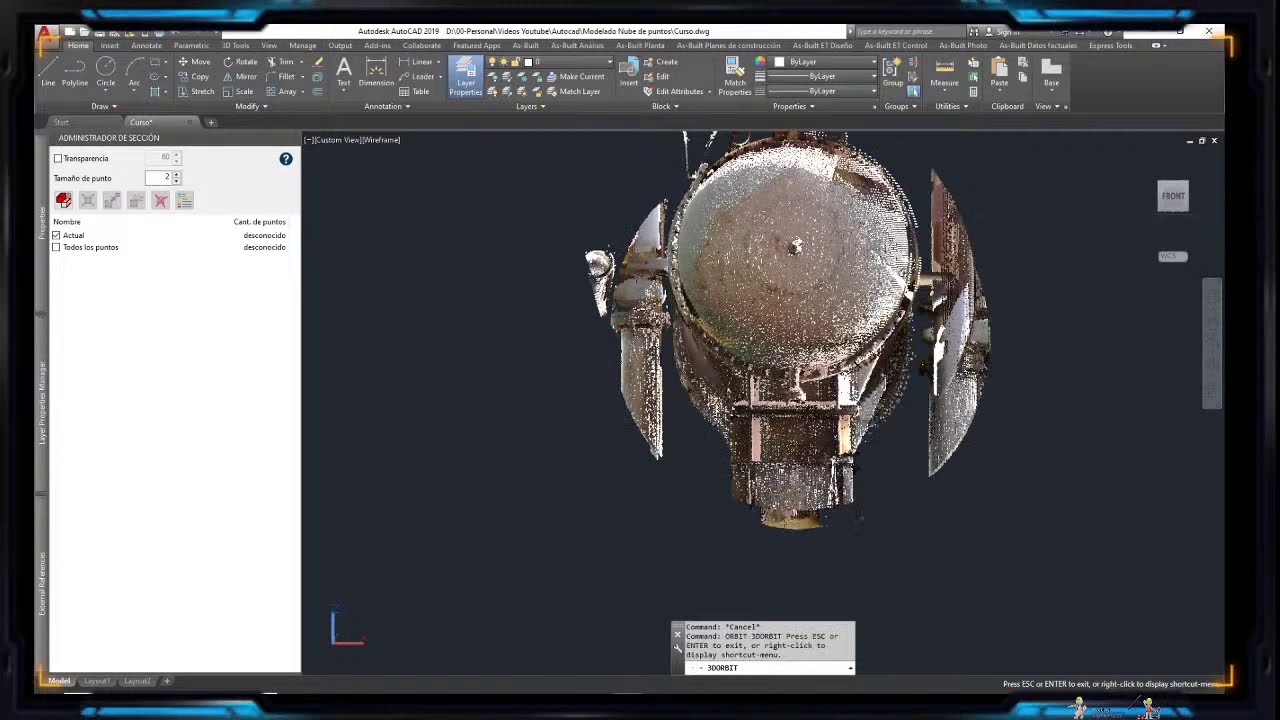Open the AutoCAD application menu logo
1280x720 pixels.
tap(45, 34)
